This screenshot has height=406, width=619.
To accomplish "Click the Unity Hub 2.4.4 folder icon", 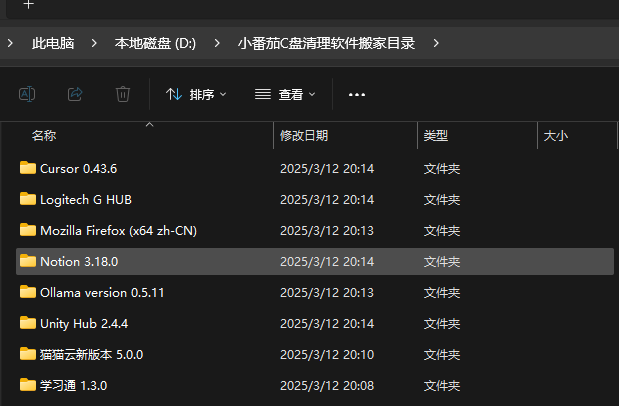I will (28, 323).
